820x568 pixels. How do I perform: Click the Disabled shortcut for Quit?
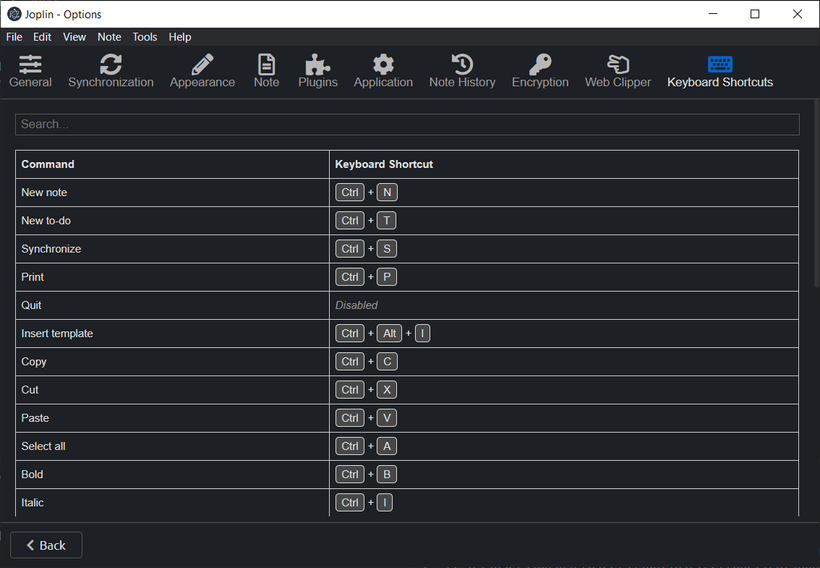pyautogui.click(x=356, y=305)
